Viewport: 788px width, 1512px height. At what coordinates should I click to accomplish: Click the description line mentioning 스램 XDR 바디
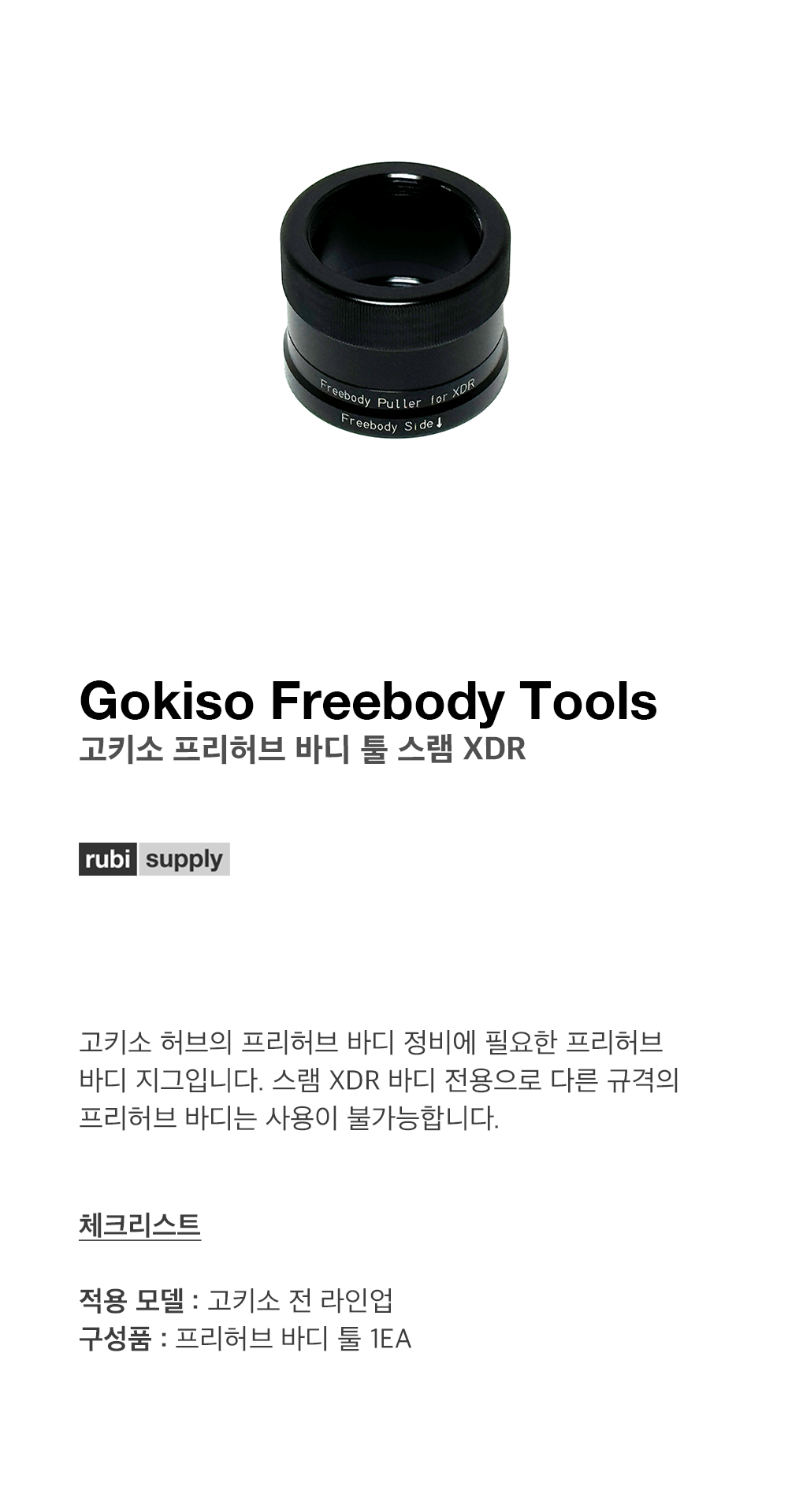coord(379,1080)
